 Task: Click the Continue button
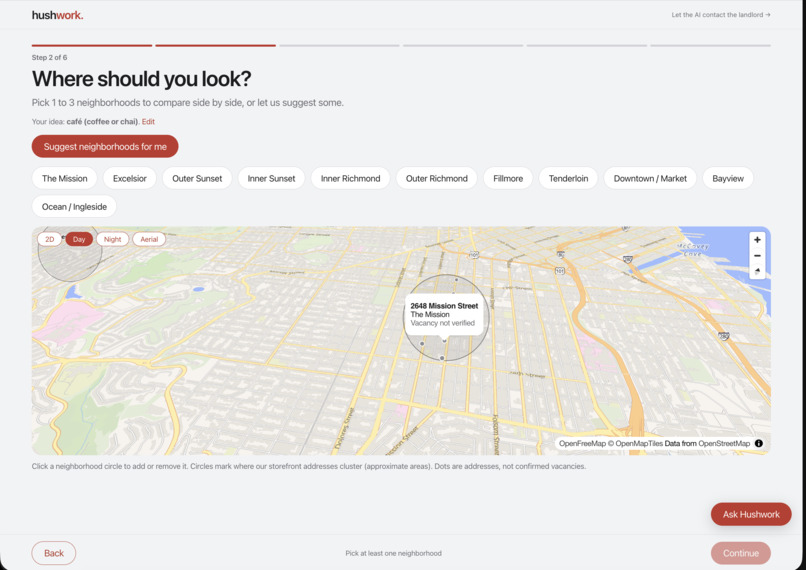741,553
